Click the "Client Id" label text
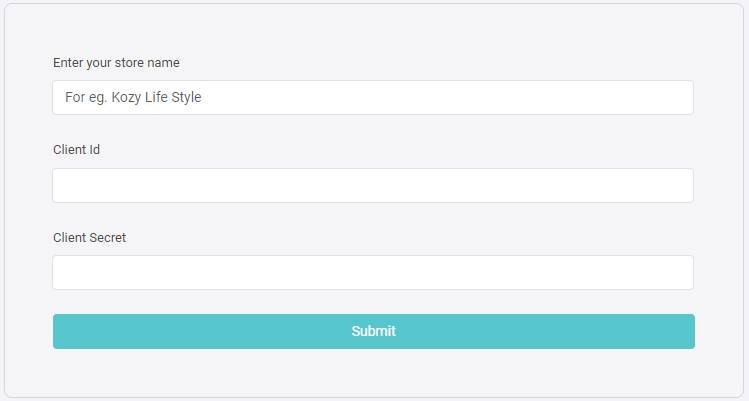Screen dimensions: 749x401 77,150
